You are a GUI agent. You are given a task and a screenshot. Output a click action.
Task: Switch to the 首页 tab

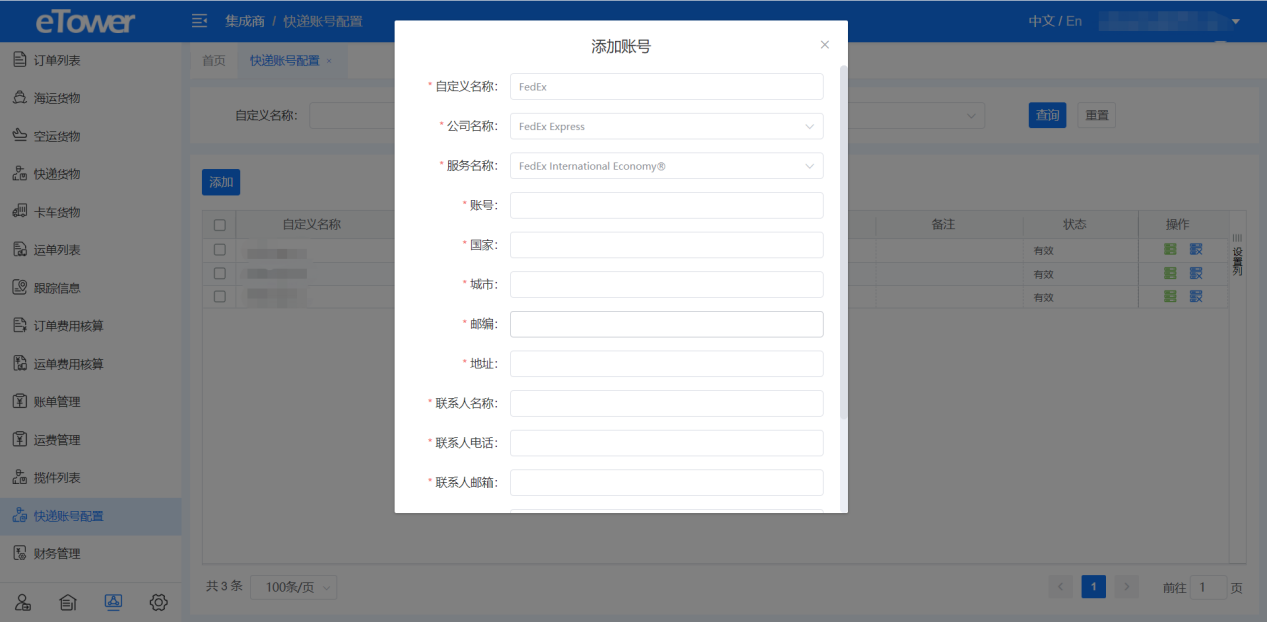[214, 60]
